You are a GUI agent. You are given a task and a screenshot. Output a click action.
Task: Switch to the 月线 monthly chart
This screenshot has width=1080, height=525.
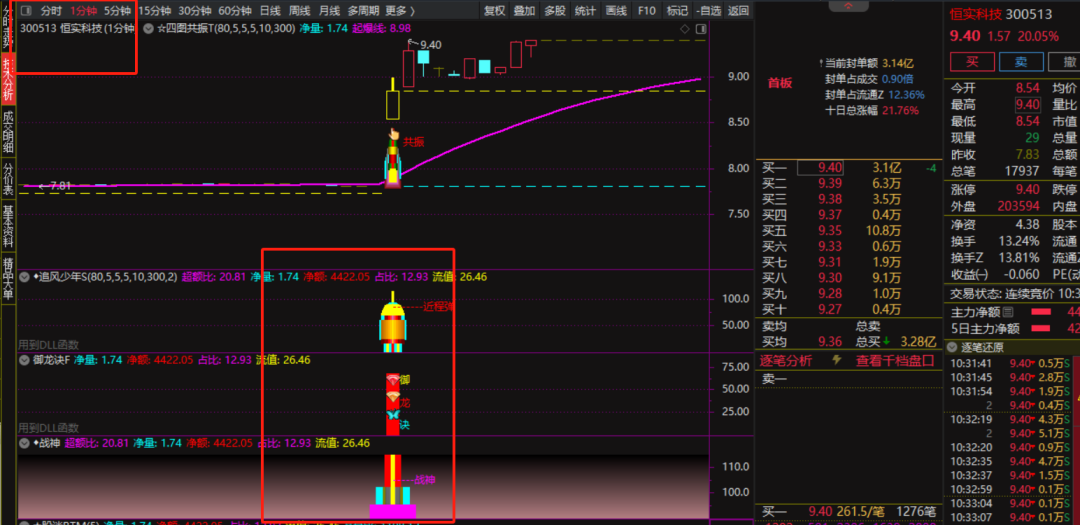click(329, 10)
